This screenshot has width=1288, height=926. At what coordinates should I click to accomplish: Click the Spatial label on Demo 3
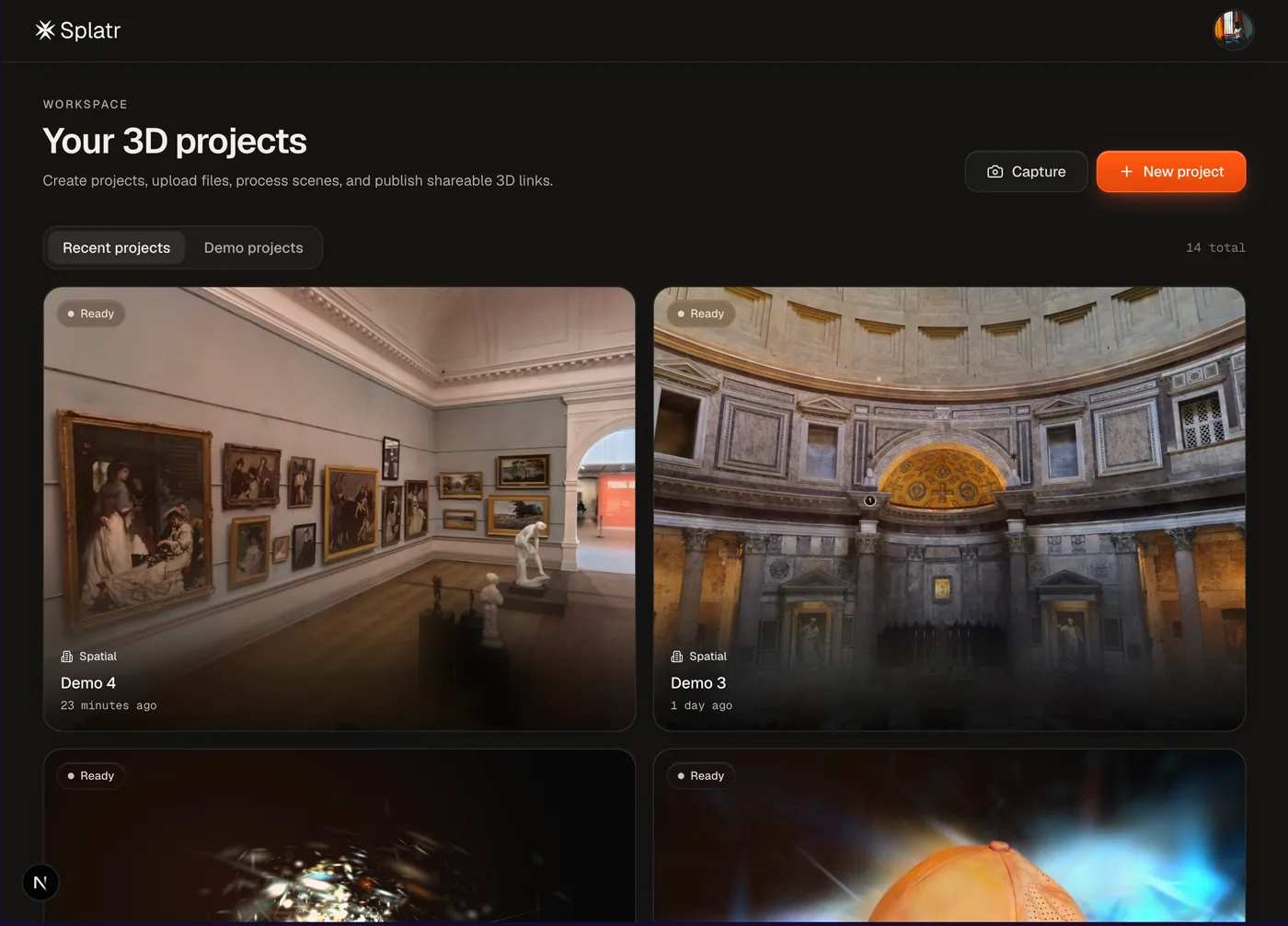708,657
